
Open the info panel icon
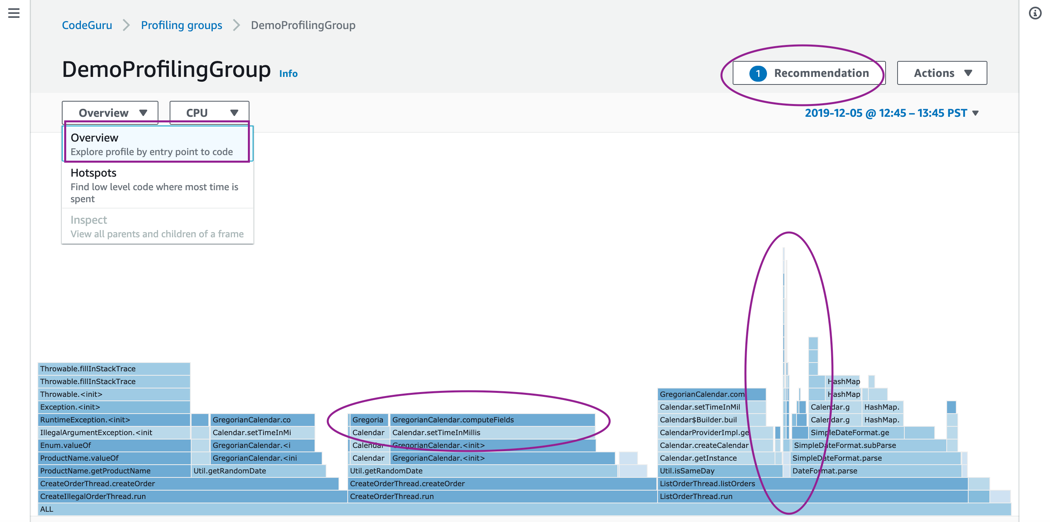point(1035,14)
